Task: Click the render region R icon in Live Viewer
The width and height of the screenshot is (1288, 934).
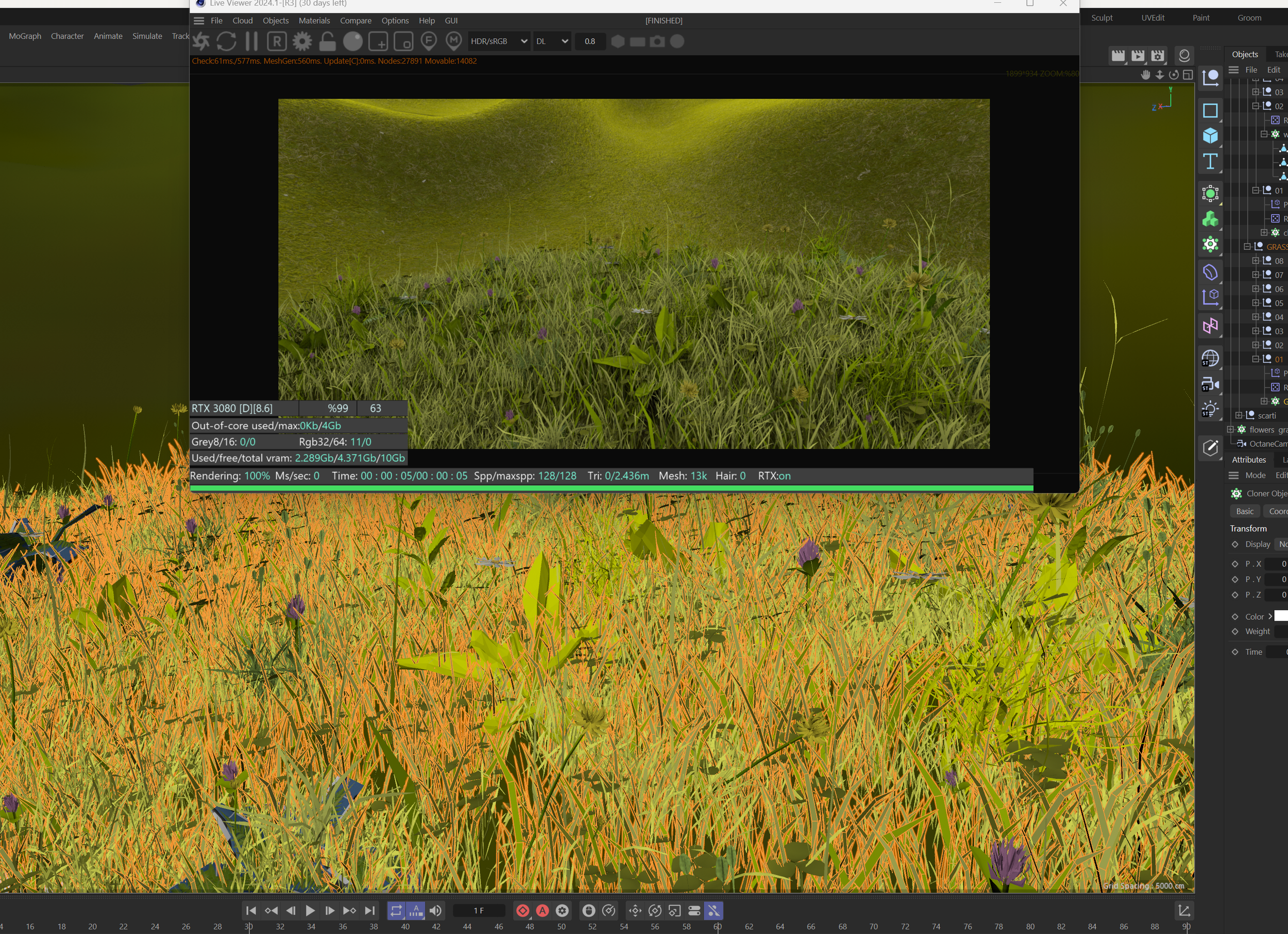Action: [x=277, y=41]
